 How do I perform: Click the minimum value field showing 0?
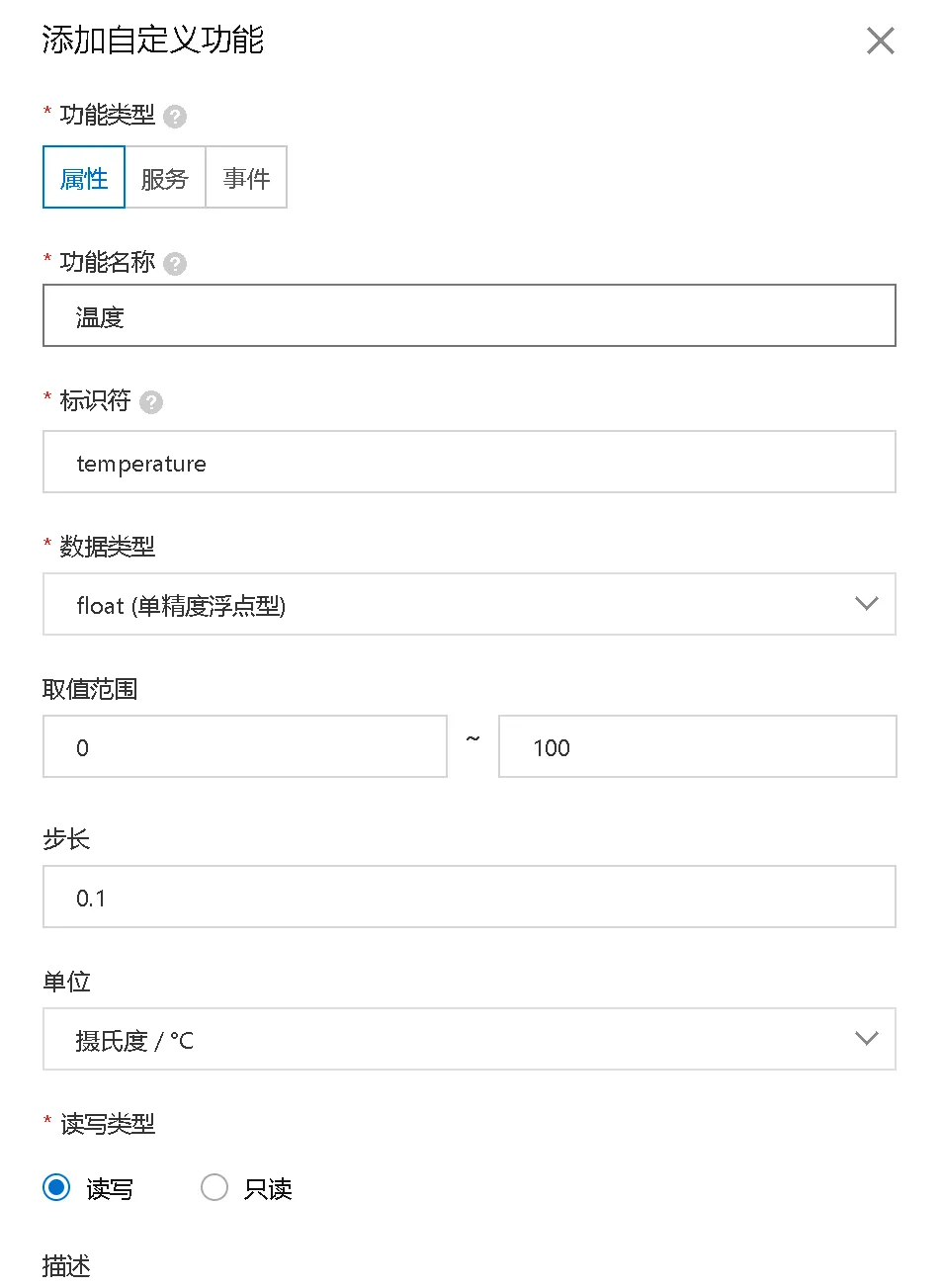tap(245, 746)
